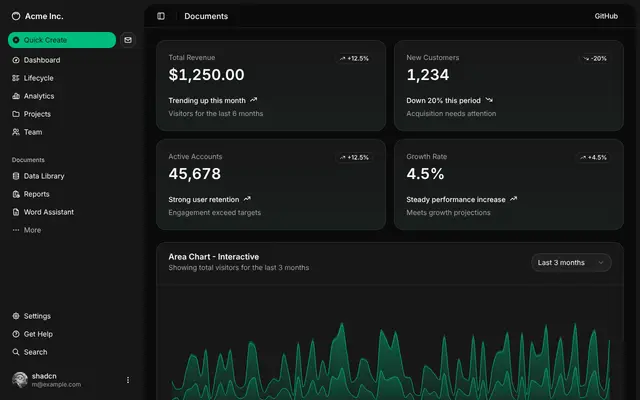
Task: Click the Team users icon
Action: click(x=16, y=132)
